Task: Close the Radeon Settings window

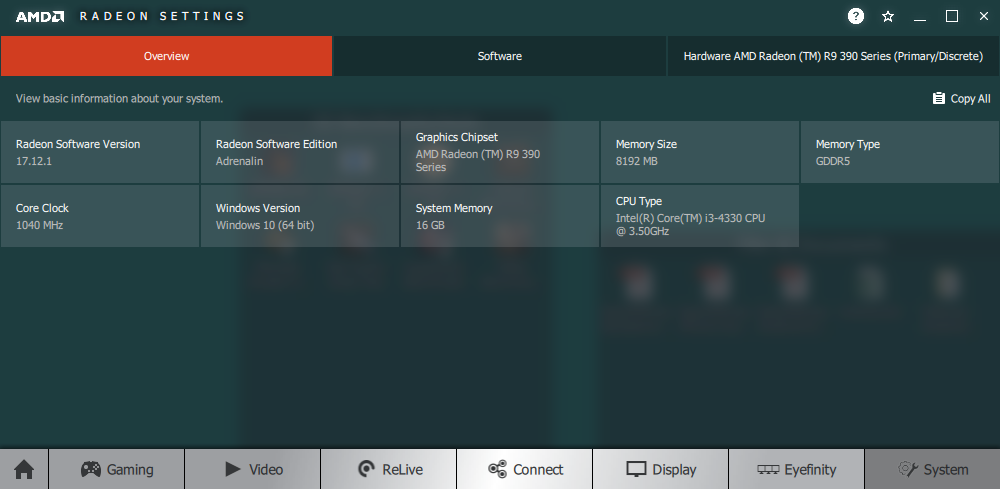Action: click(x=983, y=17)
